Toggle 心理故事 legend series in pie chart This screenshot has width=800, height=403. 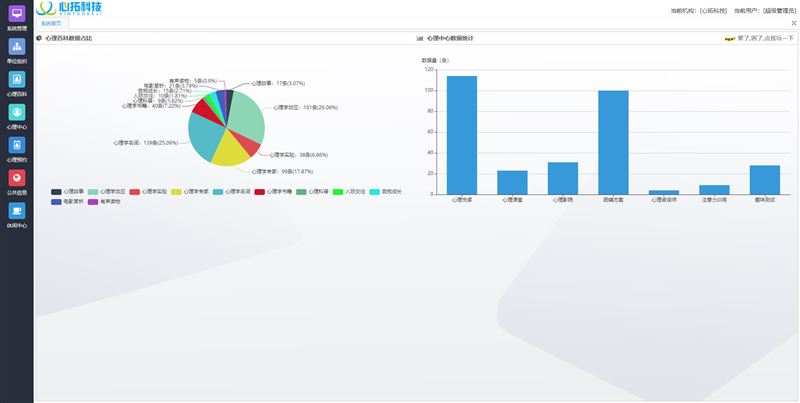point(68,191)
